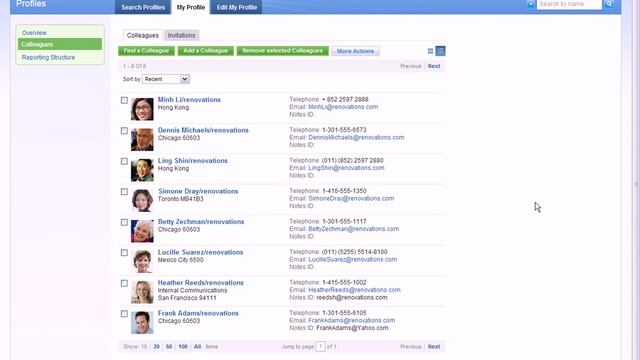This screenshot has height=360, width=640.
Task: Open the Betty Zechman/renovations name link
Action: [x=201, y=222]
